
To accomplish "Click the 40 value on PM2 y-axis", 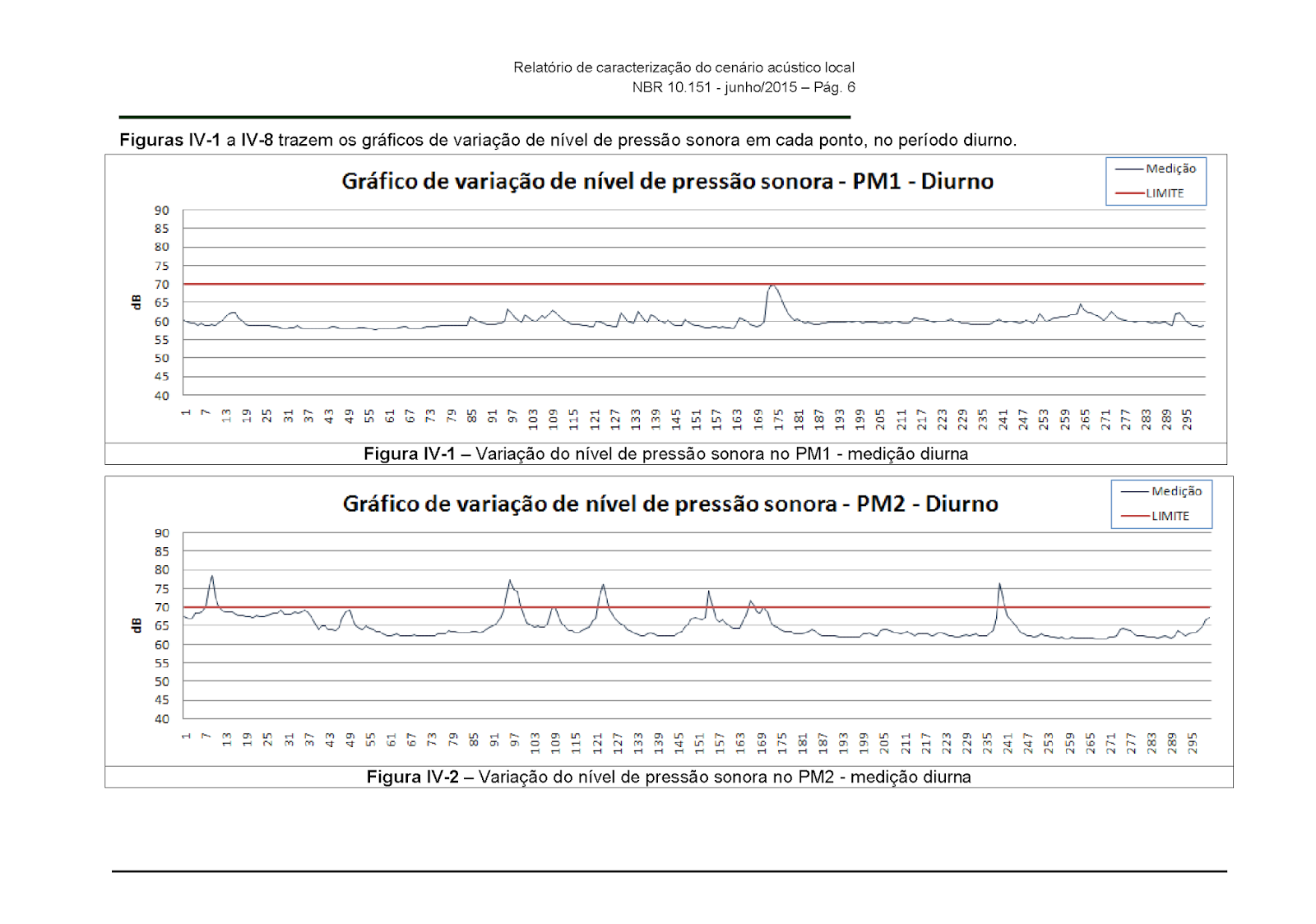I will point(161,718).
